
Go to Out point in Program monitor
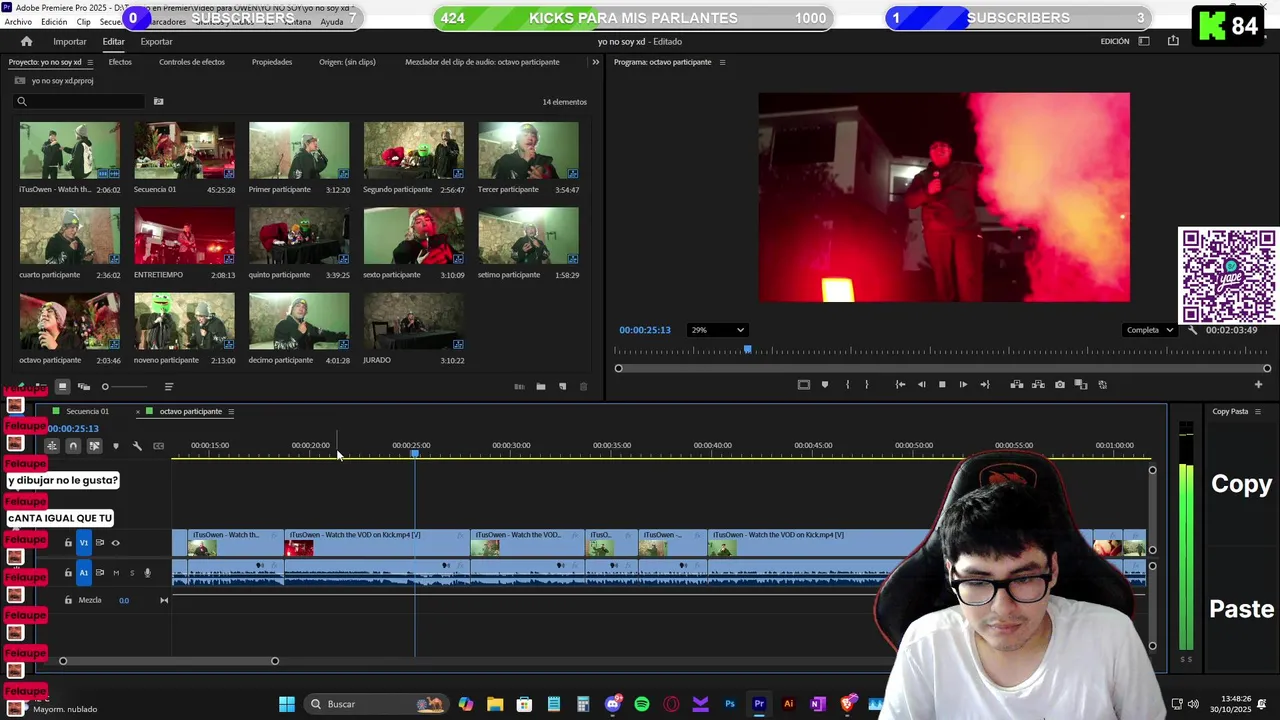(985, 384)
